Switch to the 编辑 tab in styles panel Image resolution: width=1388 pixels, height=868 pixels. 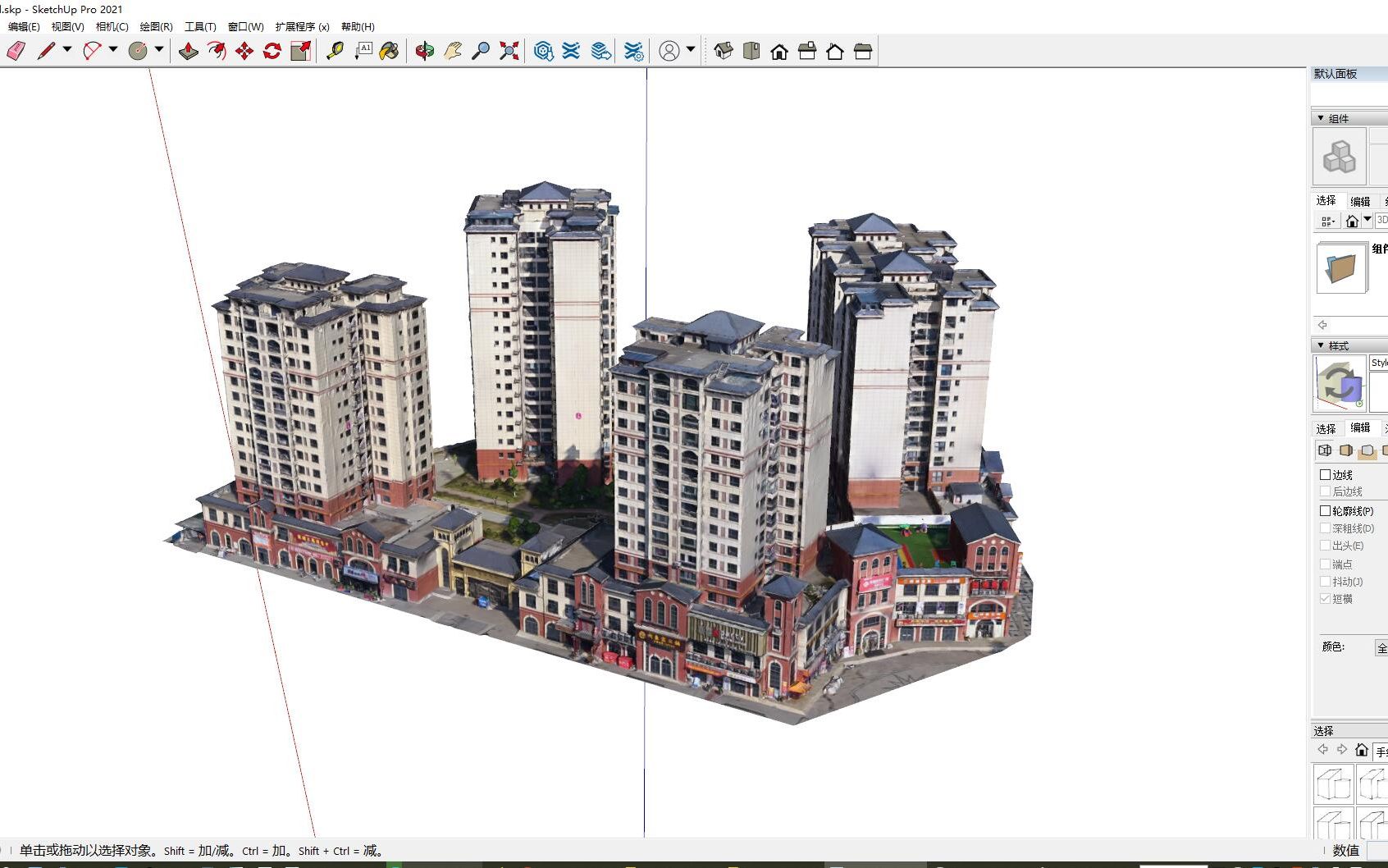[1359, 427]
